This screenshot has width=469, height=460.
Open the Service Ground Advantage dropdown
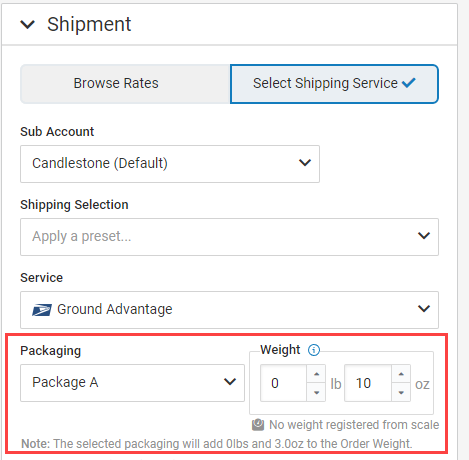[x=229, y=310]
